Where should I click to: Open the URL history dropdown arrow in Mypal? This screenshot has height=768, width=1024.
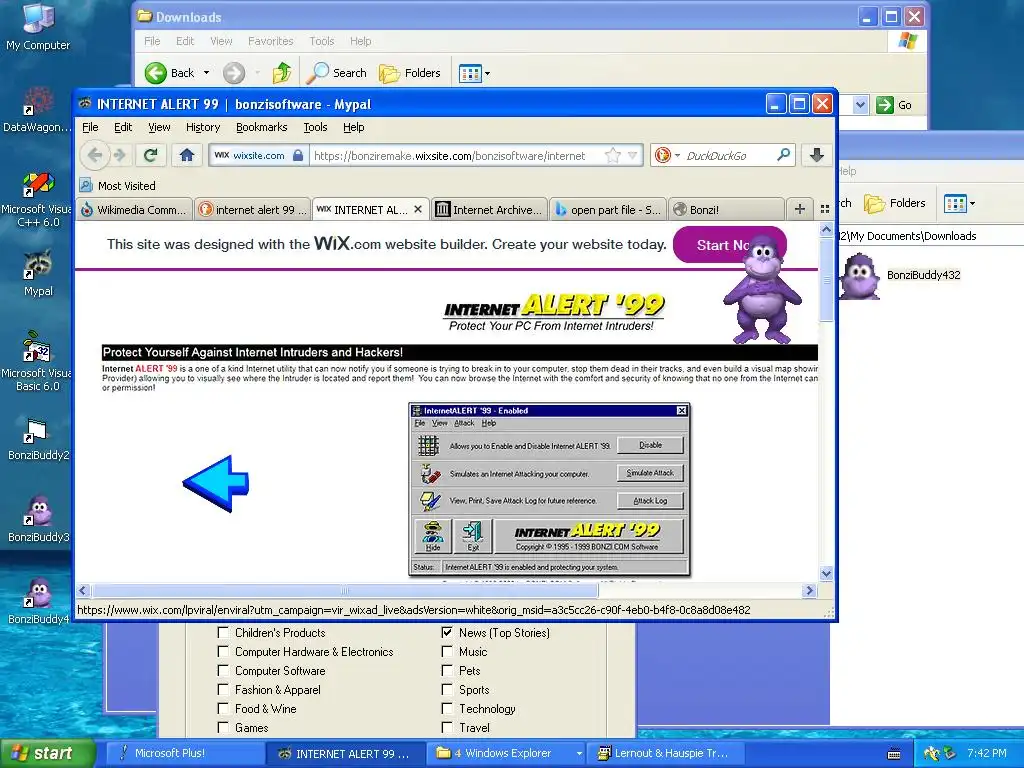(632, 155)
